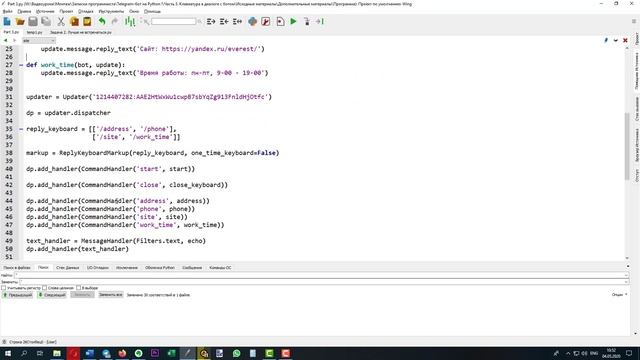Close the current editor with red X
The width and height of the screenshot is (640, 360).
click(625, 40)
